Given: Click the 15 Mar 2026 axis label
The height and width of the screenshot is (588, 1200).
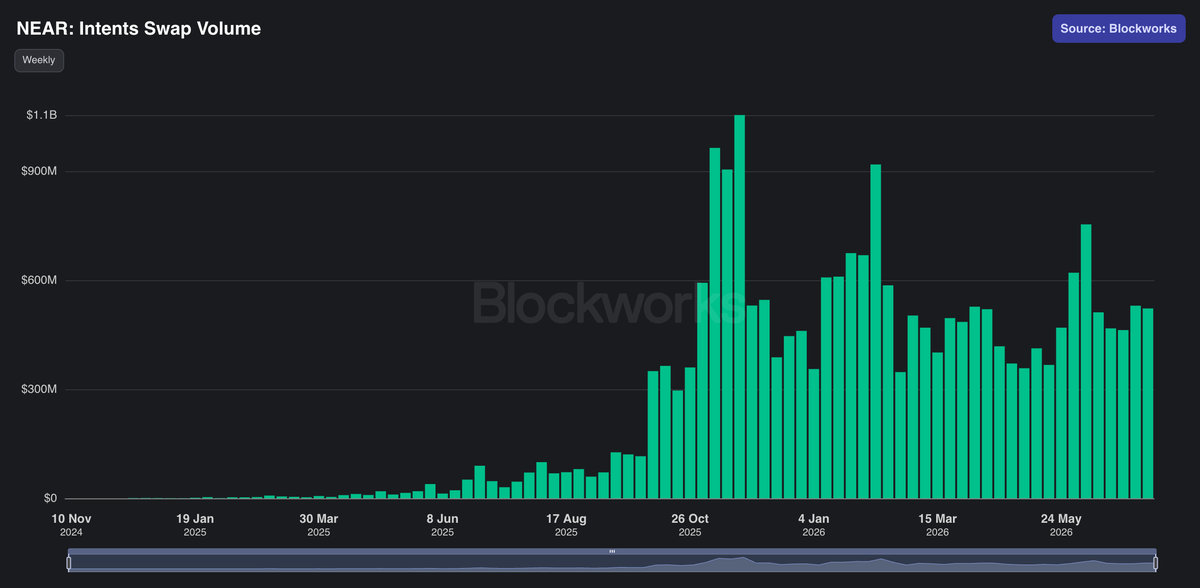Looking at the screenshot, I should 937,525.
